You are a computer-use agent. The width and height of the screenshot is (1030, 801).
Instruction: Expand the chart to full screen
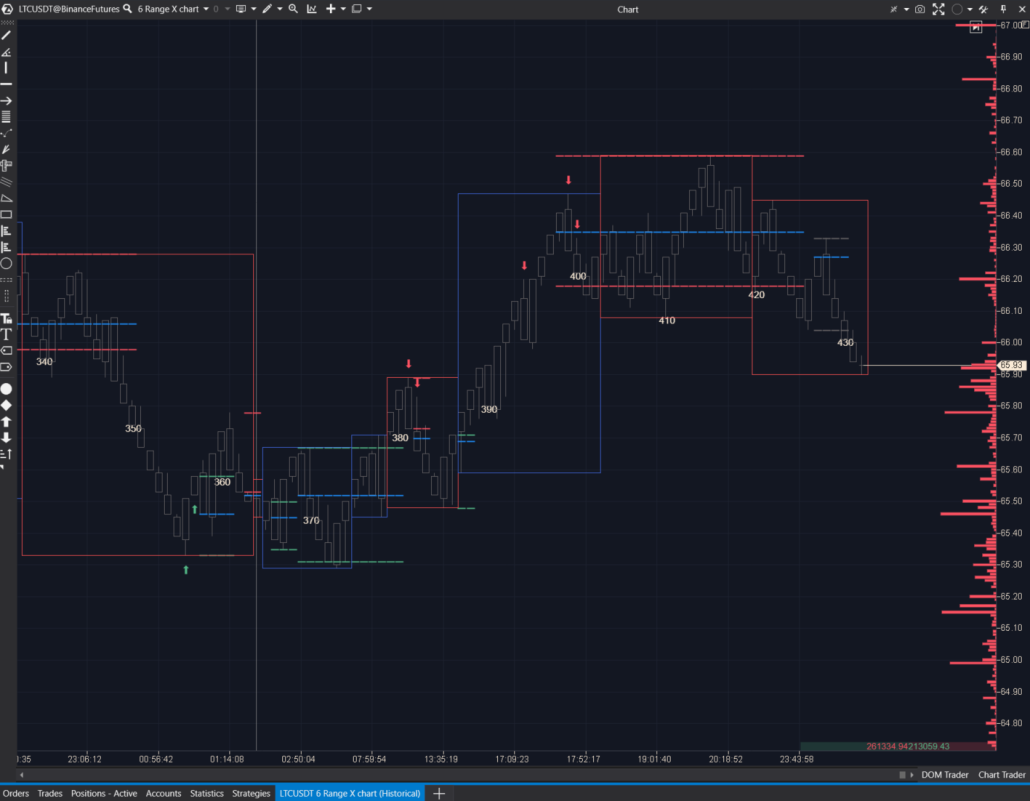coord(939,9)
